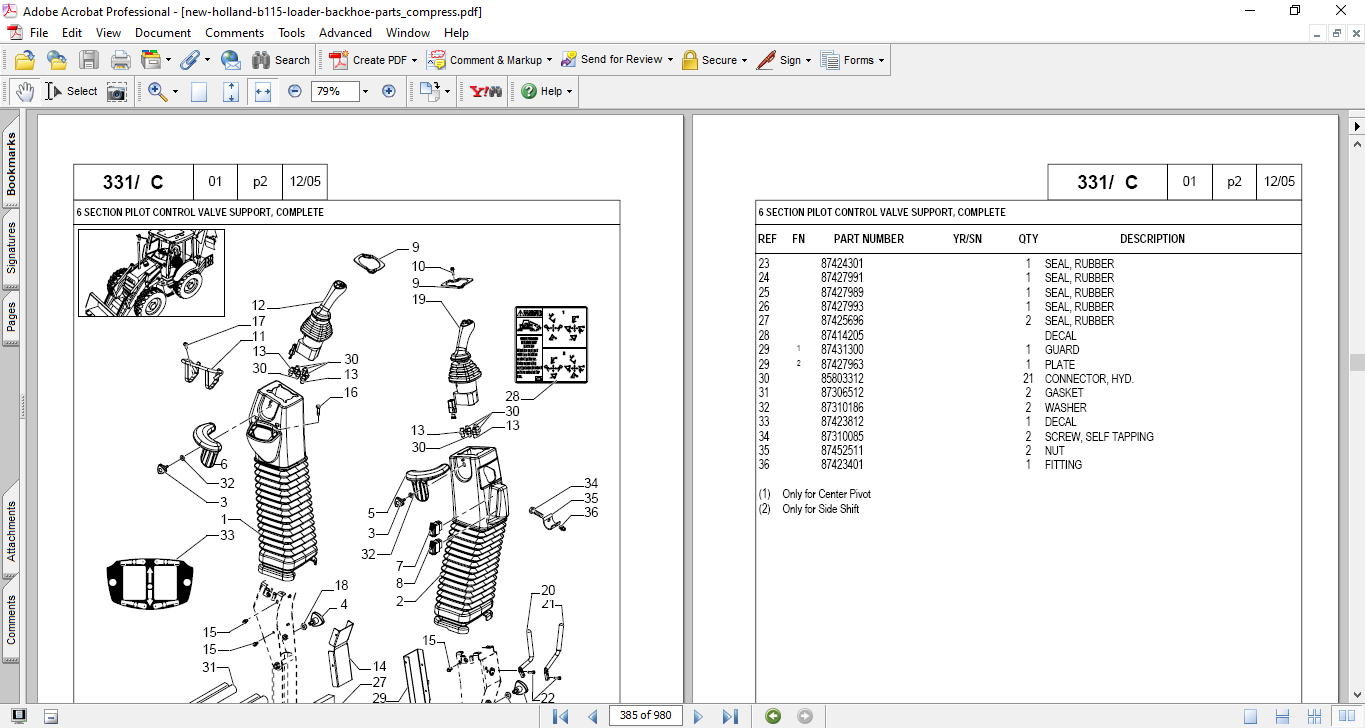
Task: Click the page number input field
Action: pyautogui.click(x=645, y=715)
